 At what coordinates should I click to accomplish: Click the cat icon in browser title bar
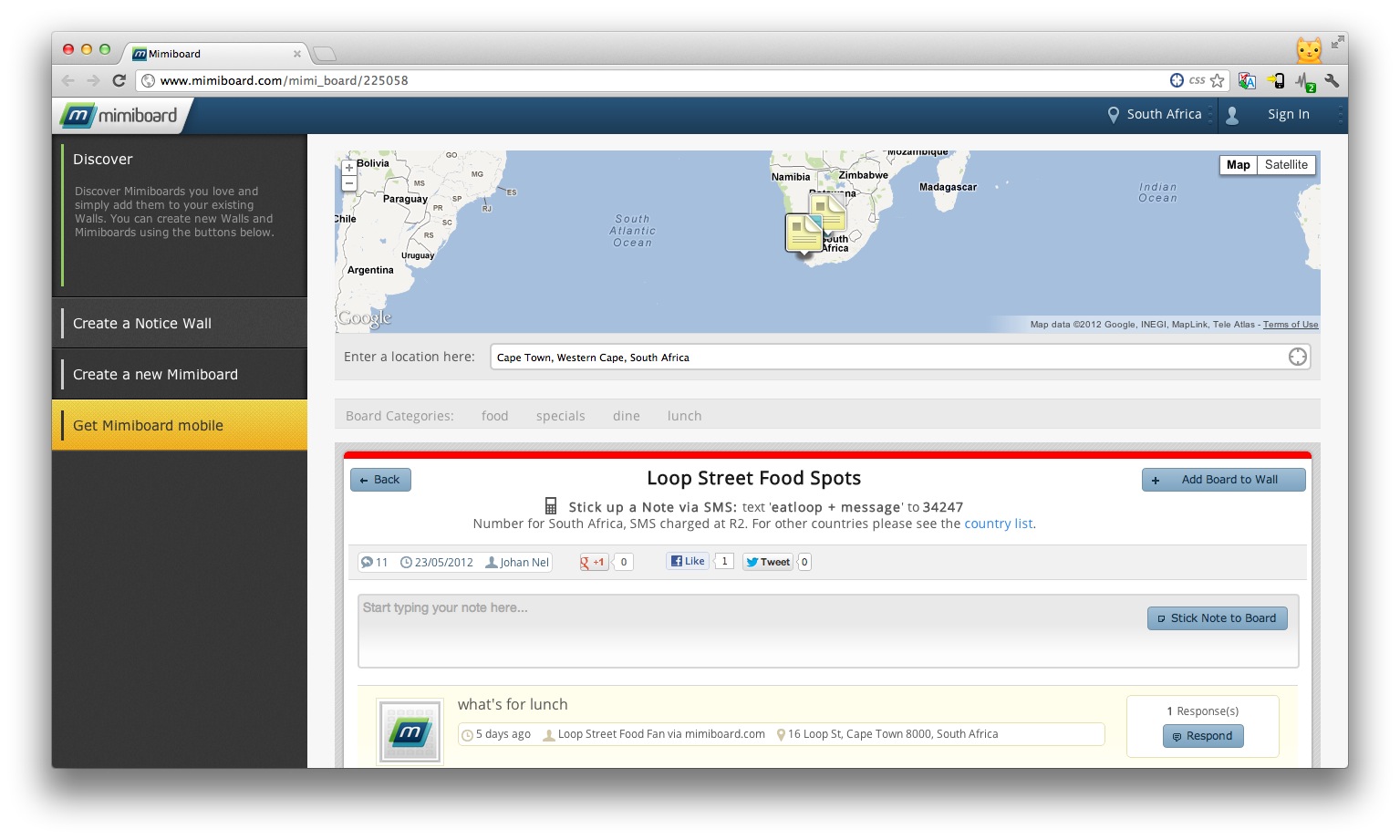[x=1309, y=49]
